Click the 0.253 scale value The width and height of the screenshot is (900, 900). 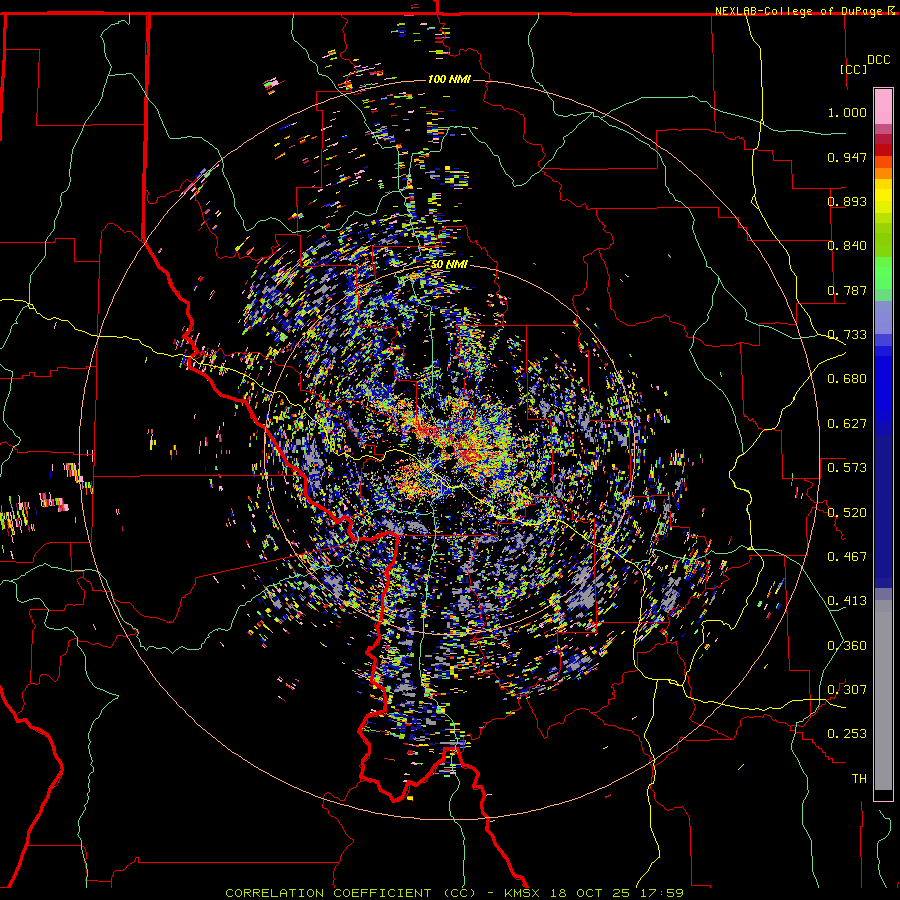[x=847, y=734]
